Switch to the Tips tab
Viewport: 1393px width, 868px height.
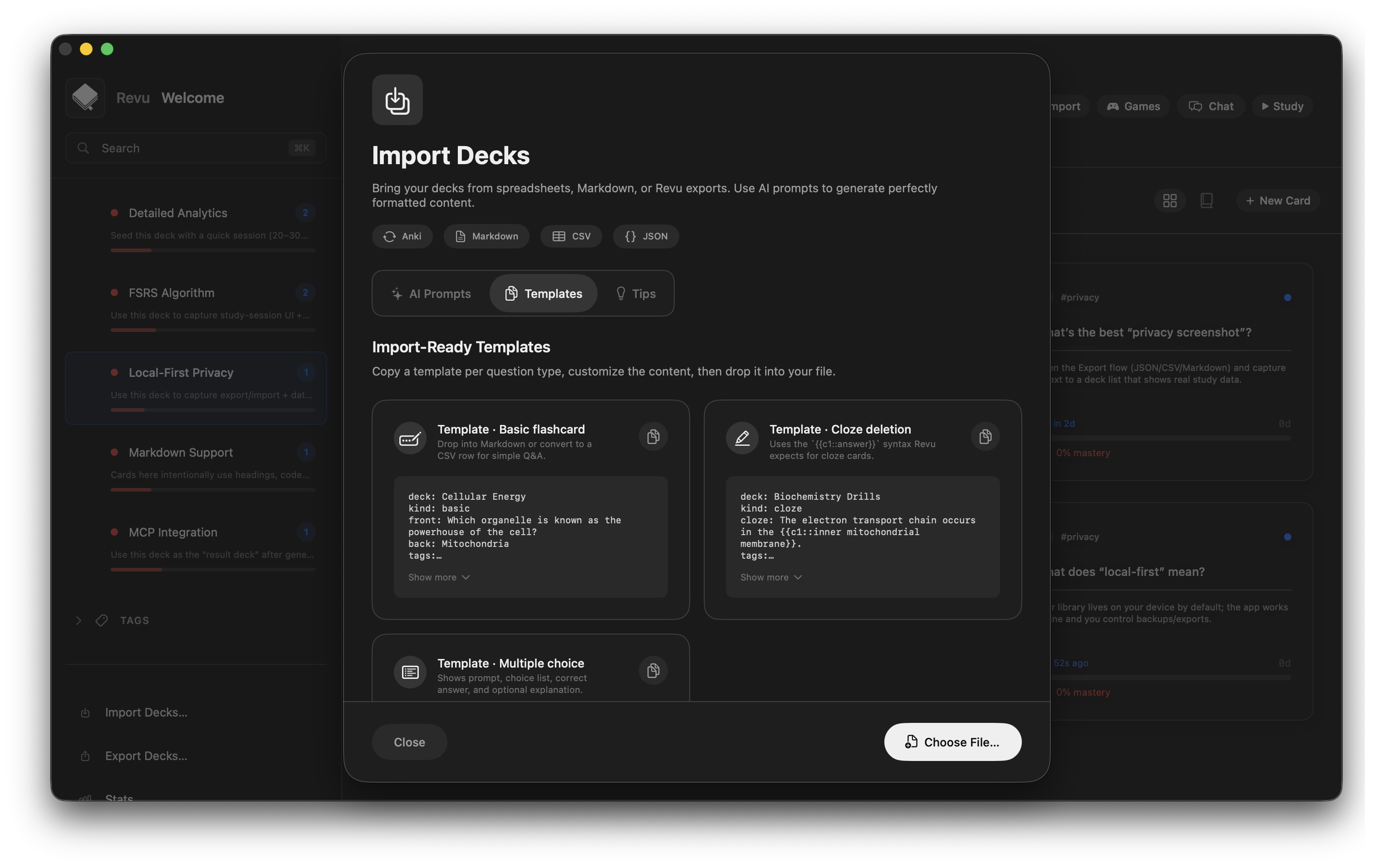pos(635,294)
